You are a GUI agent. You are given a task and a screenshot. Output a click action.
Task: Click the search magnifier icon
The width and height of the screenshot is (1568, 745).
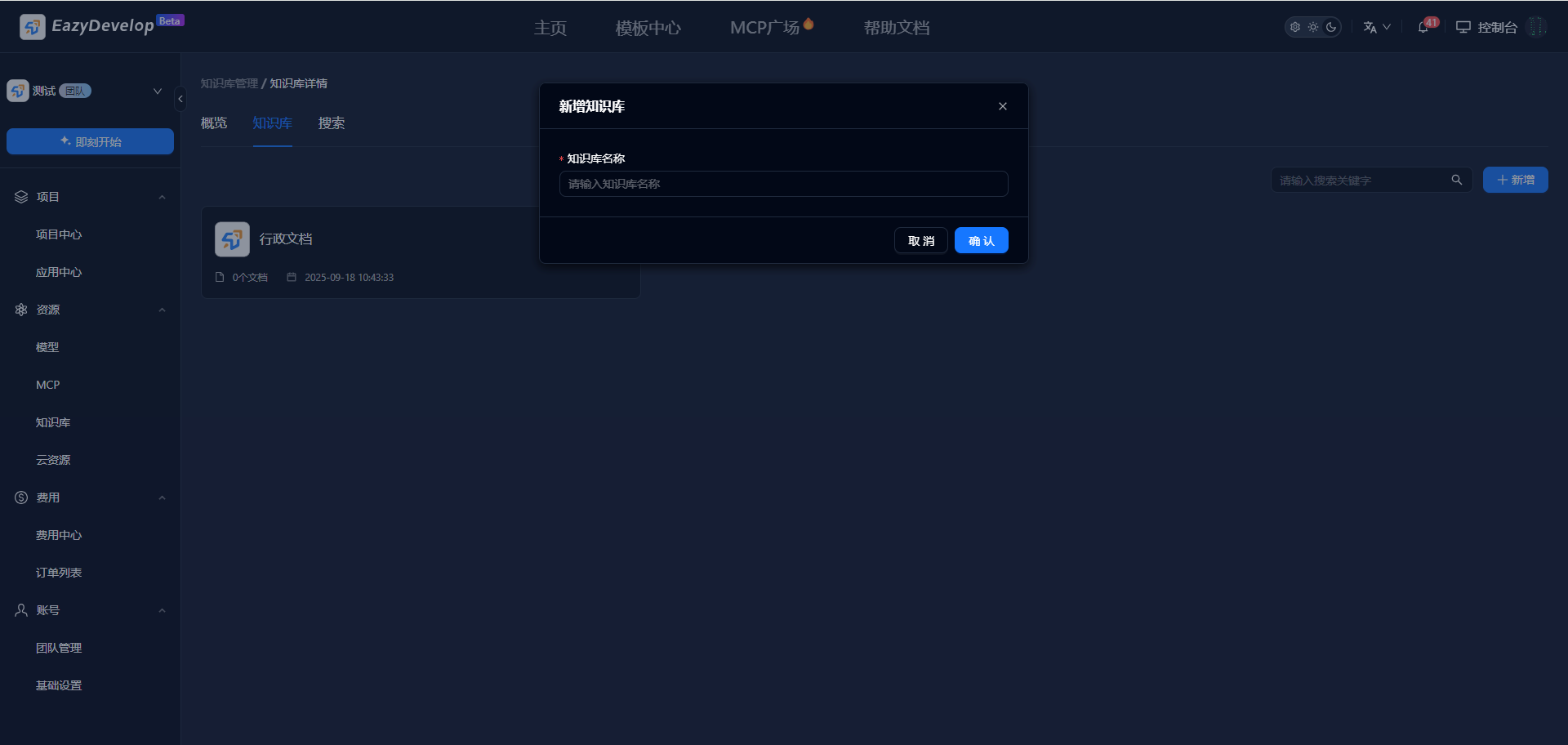click(1456, 180)
